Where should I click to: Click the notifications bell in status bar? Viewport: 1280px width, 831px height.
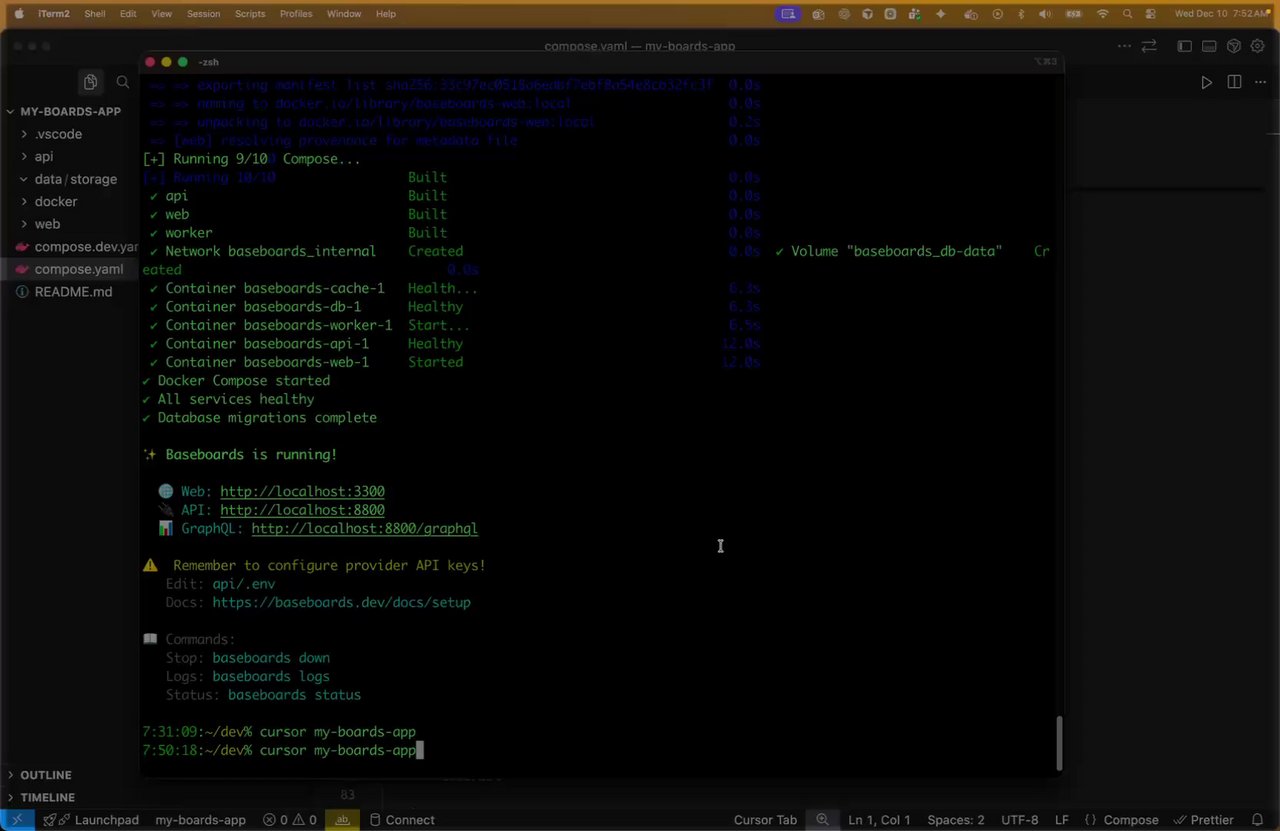(1257, 820)
